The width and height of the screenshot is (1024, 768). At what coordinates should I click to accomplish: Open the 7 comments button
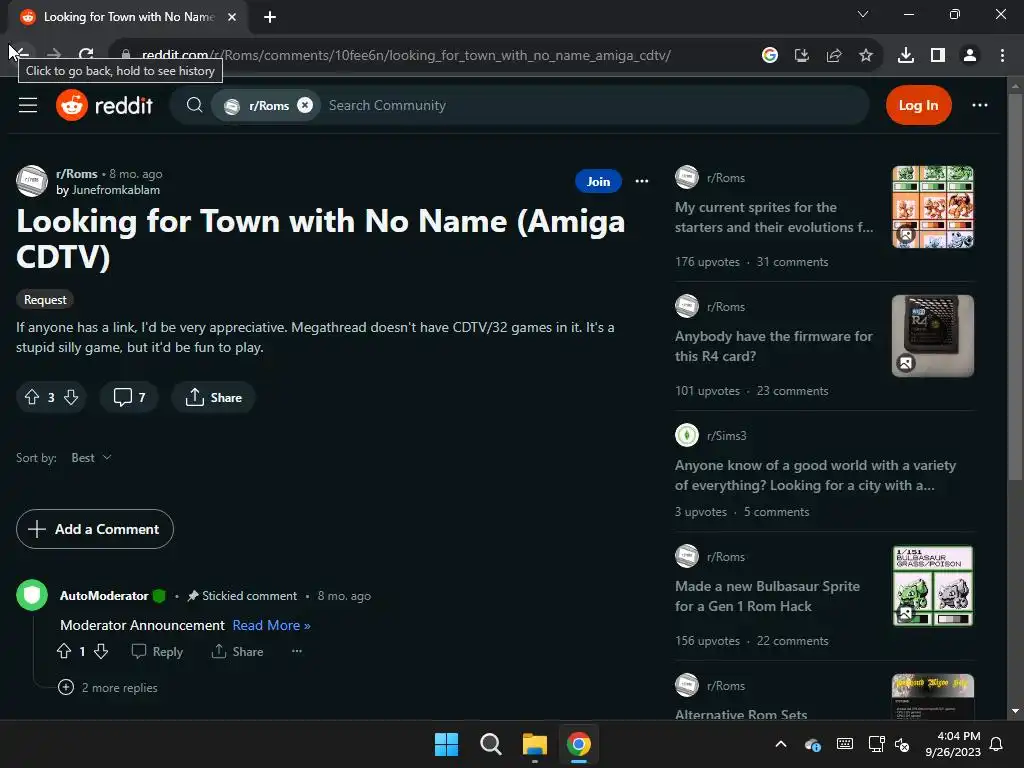tap(129, 397)
